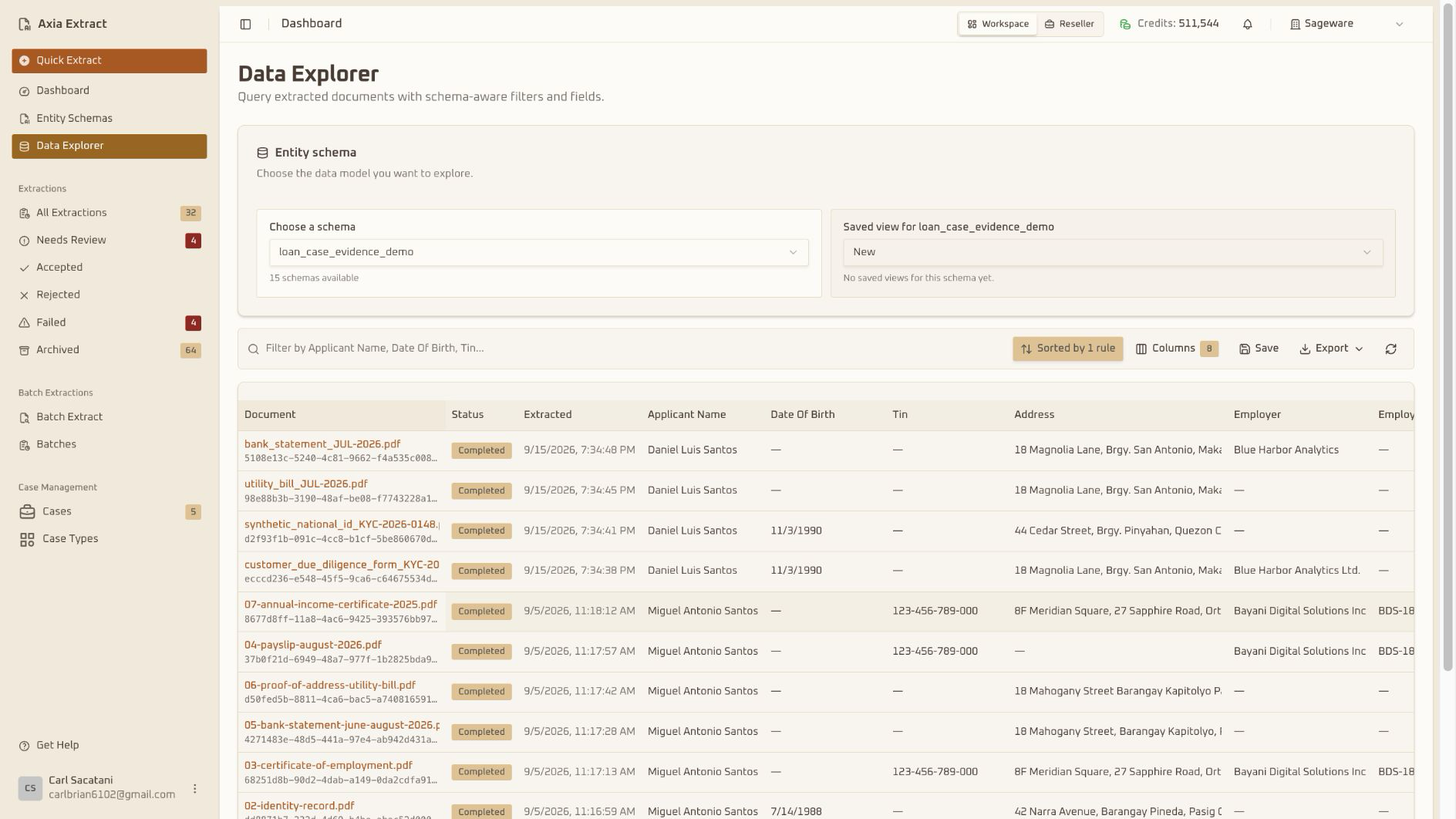
Task: Click the Failed warning triangle icon
Action: [x=25, y=322]
